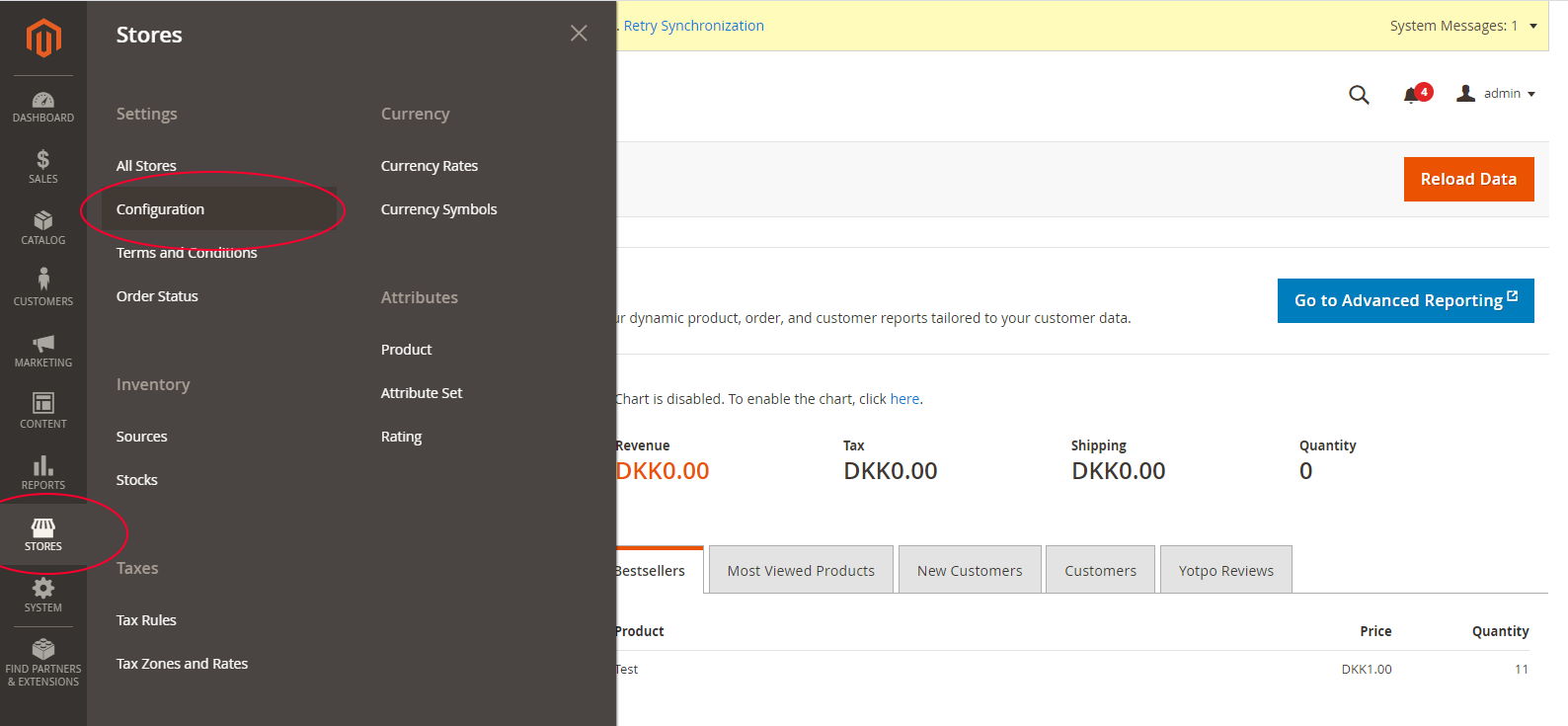Click the Go to Advanced Reporting button

click(1405, 300)
